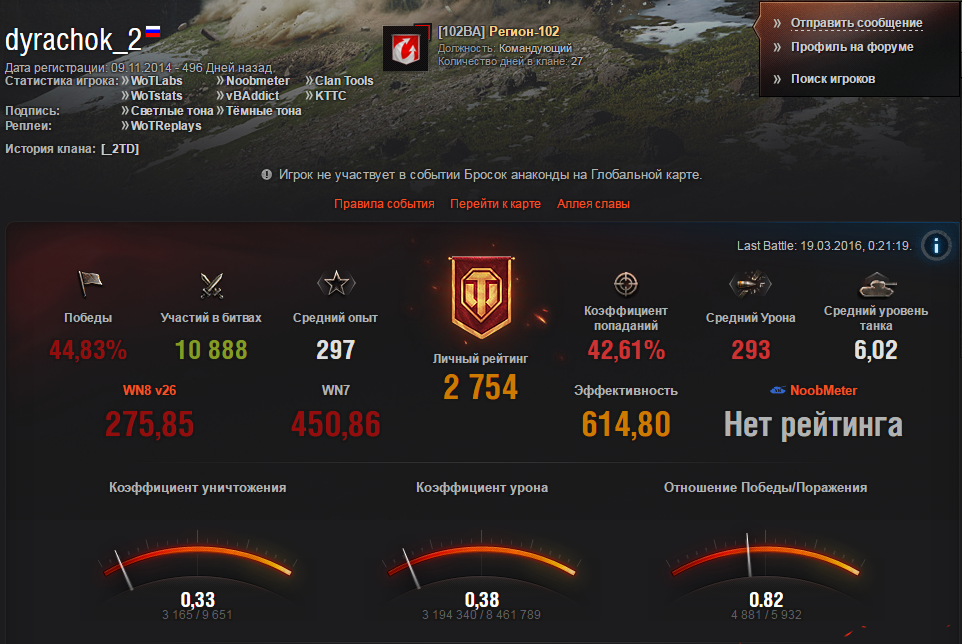Viewport: 962px width, 644px height.
Task: Select Поиск игроков menu item
Action: coord(833,79)
